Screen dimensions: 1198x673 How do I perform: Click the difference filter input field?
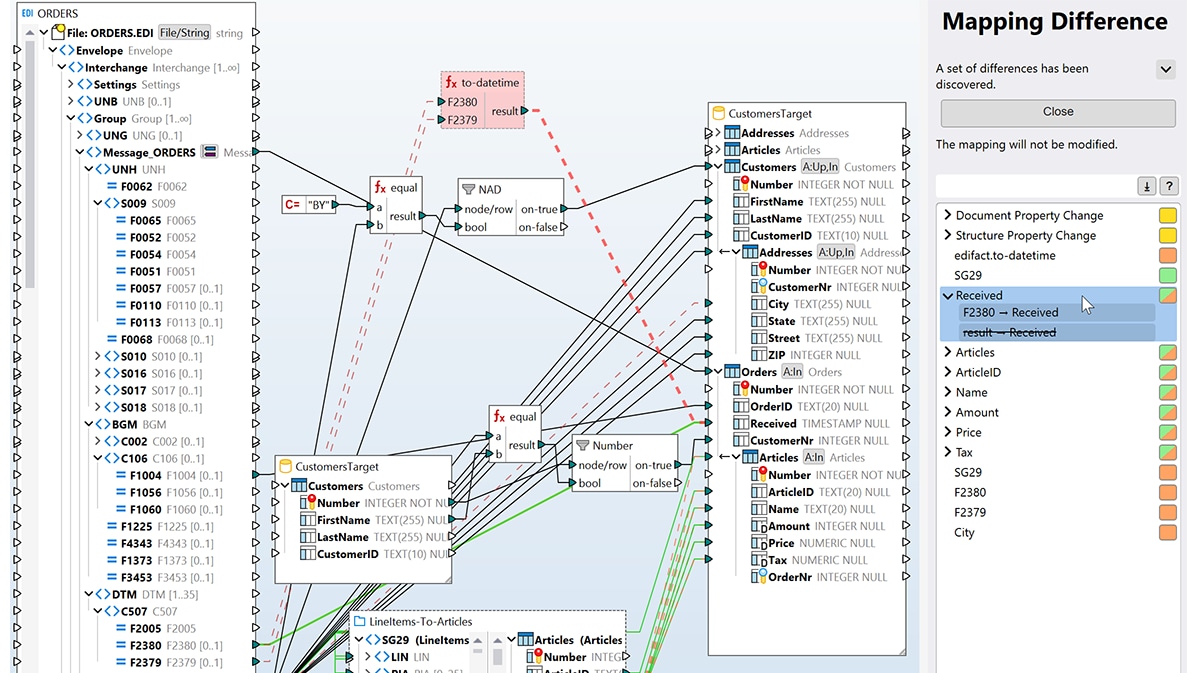1037,186
